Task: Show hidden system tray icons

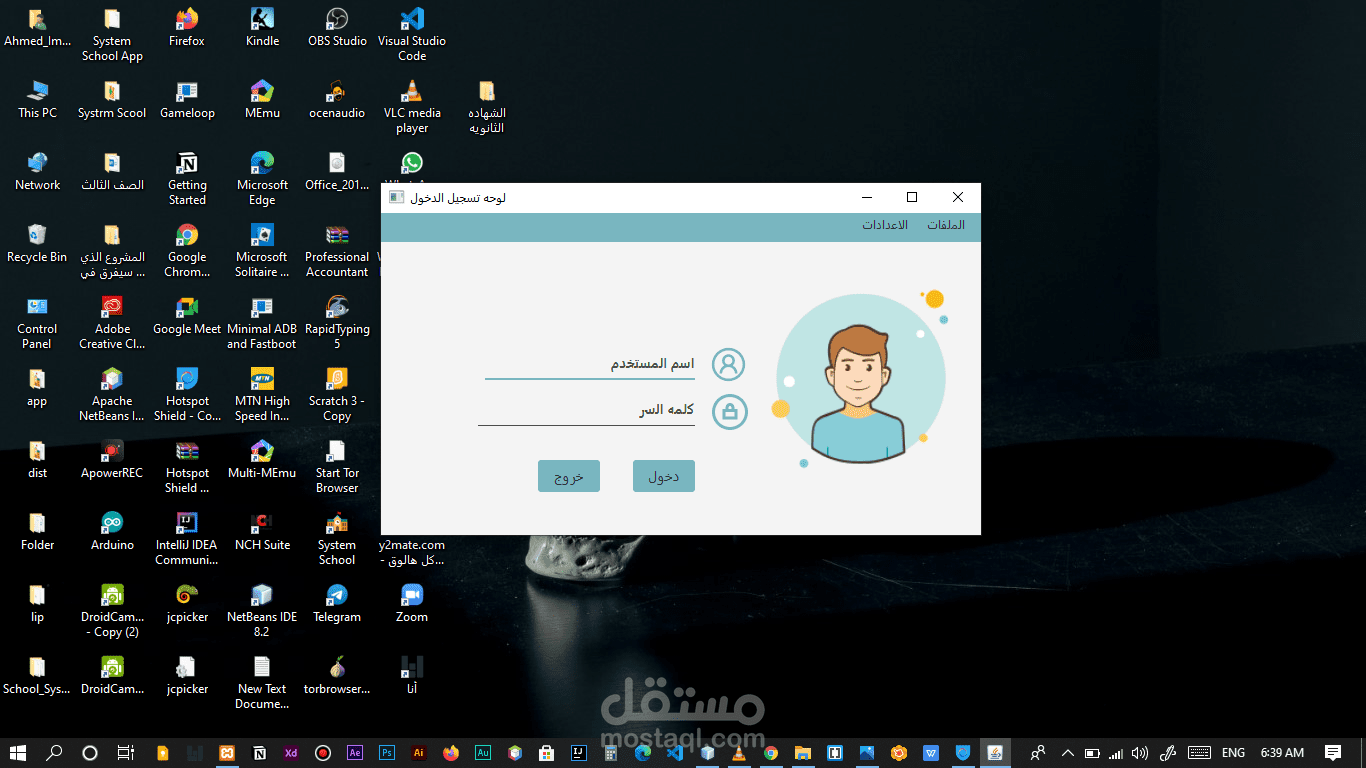Action: click(x=1067, y=753)
